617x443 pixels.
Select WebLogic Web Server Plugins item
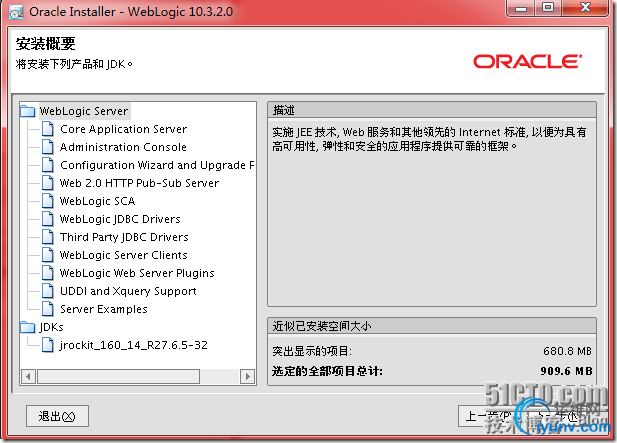137,273
